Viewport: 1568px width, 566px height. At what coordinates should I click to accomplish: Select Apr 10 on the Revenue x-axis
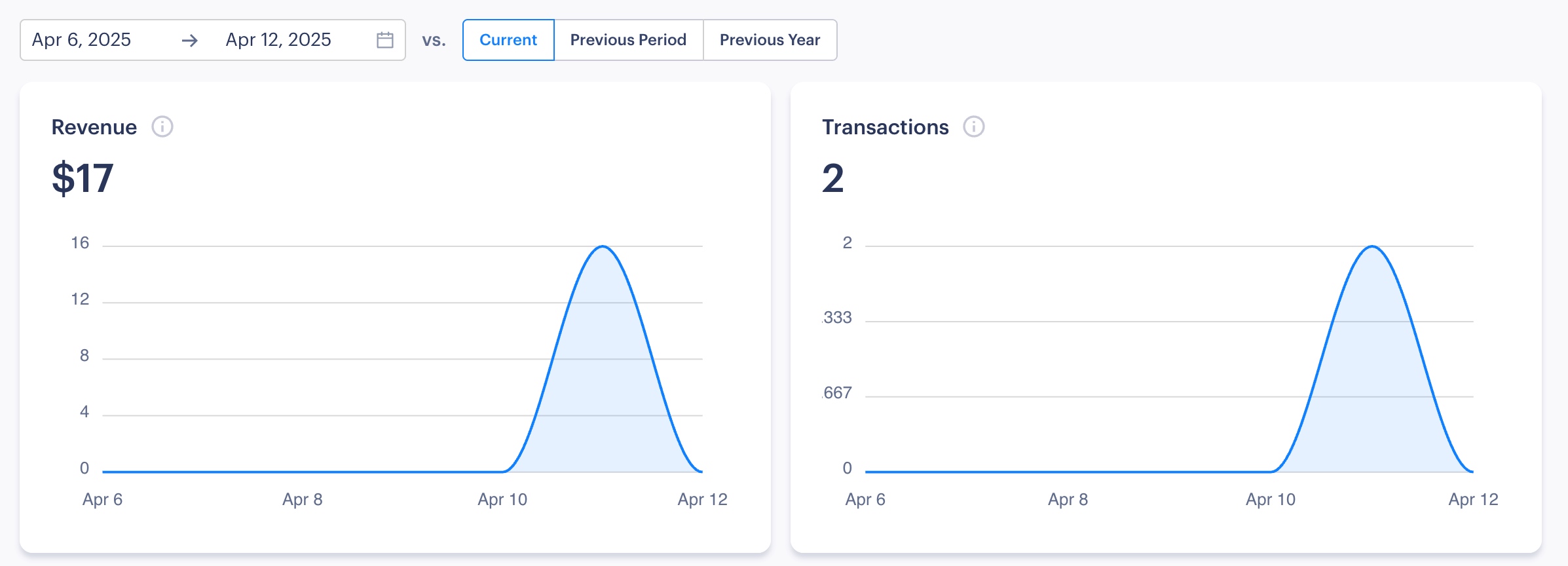[502, 500]
